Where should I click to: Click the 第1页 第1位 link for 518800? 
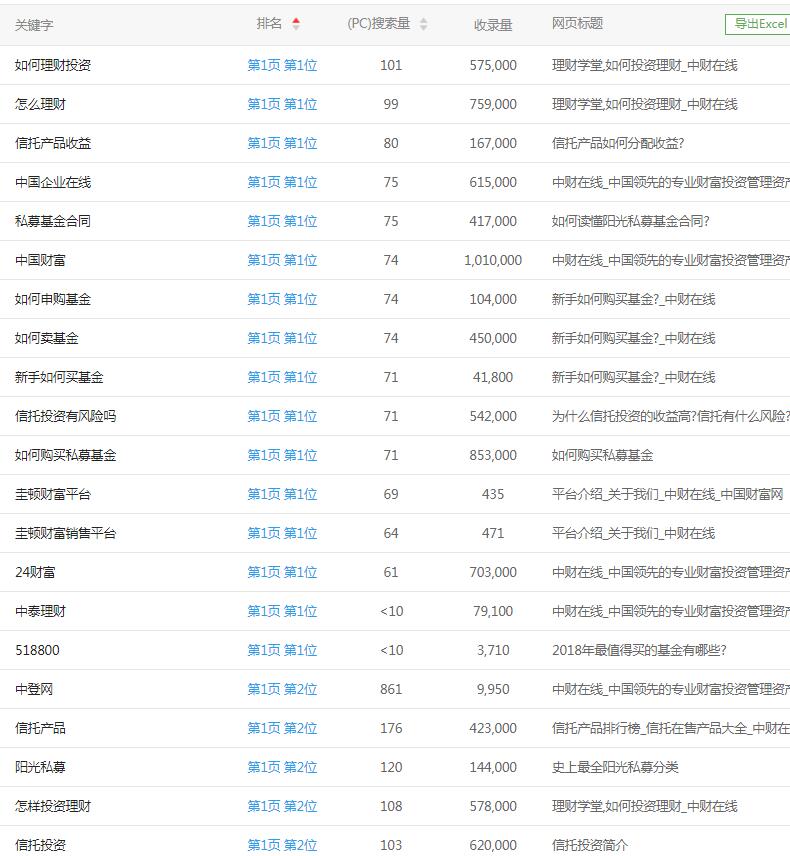click(x=282, y=650)
